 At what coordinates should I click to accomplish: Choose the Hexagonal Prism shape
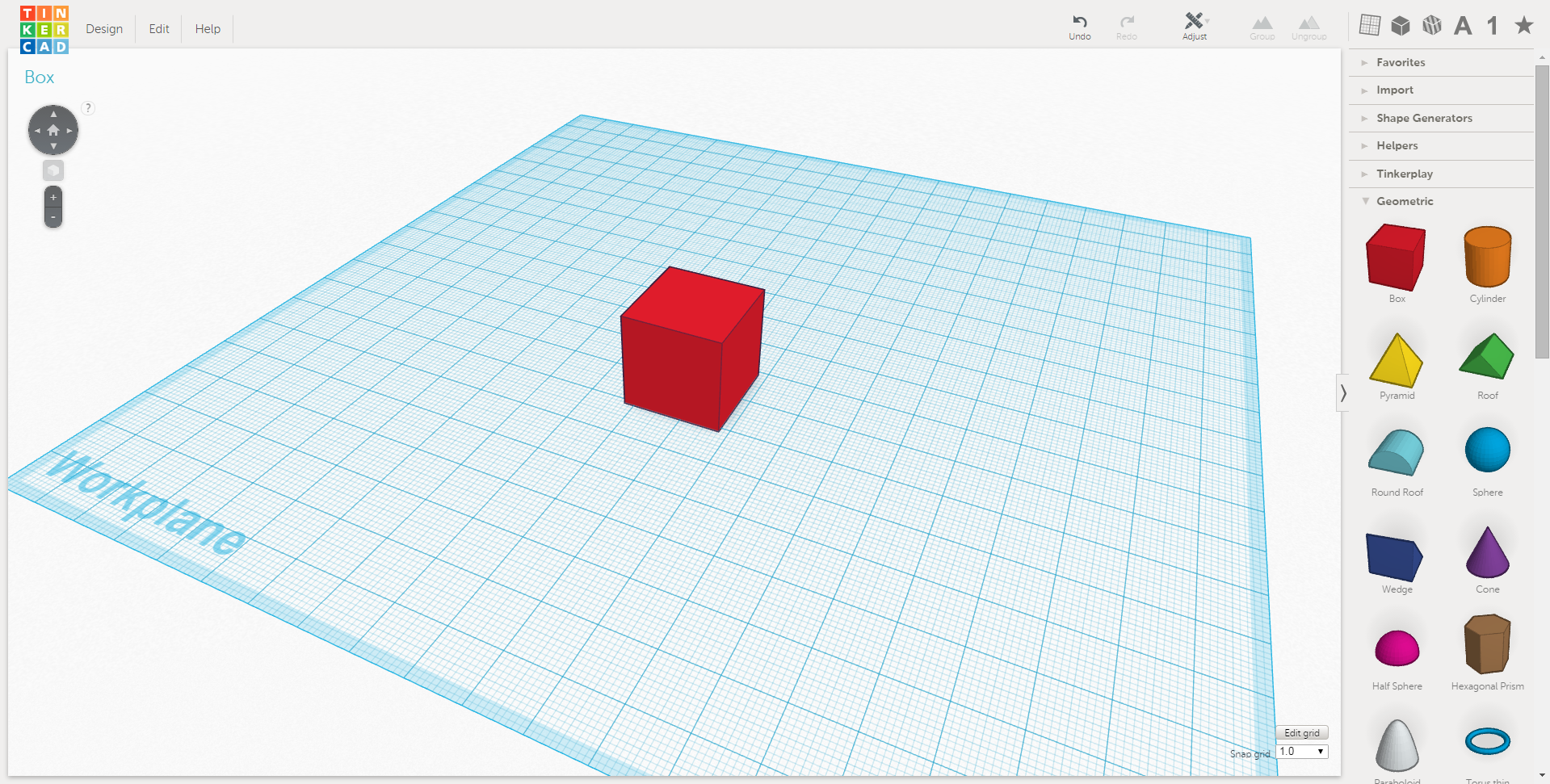[x=1487, y=648]
